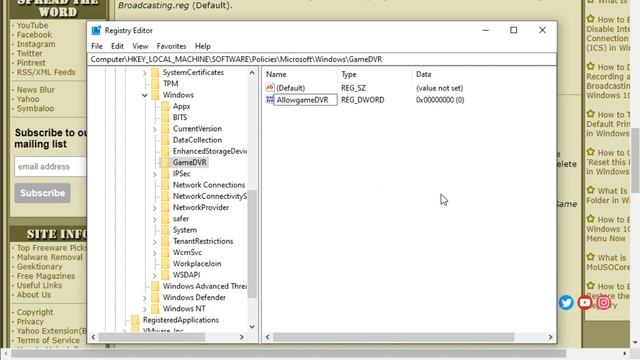The height and width of the screenshot is (360, 640).
Task: Click the Windows Defender folder icon
Action: (155, 298)
